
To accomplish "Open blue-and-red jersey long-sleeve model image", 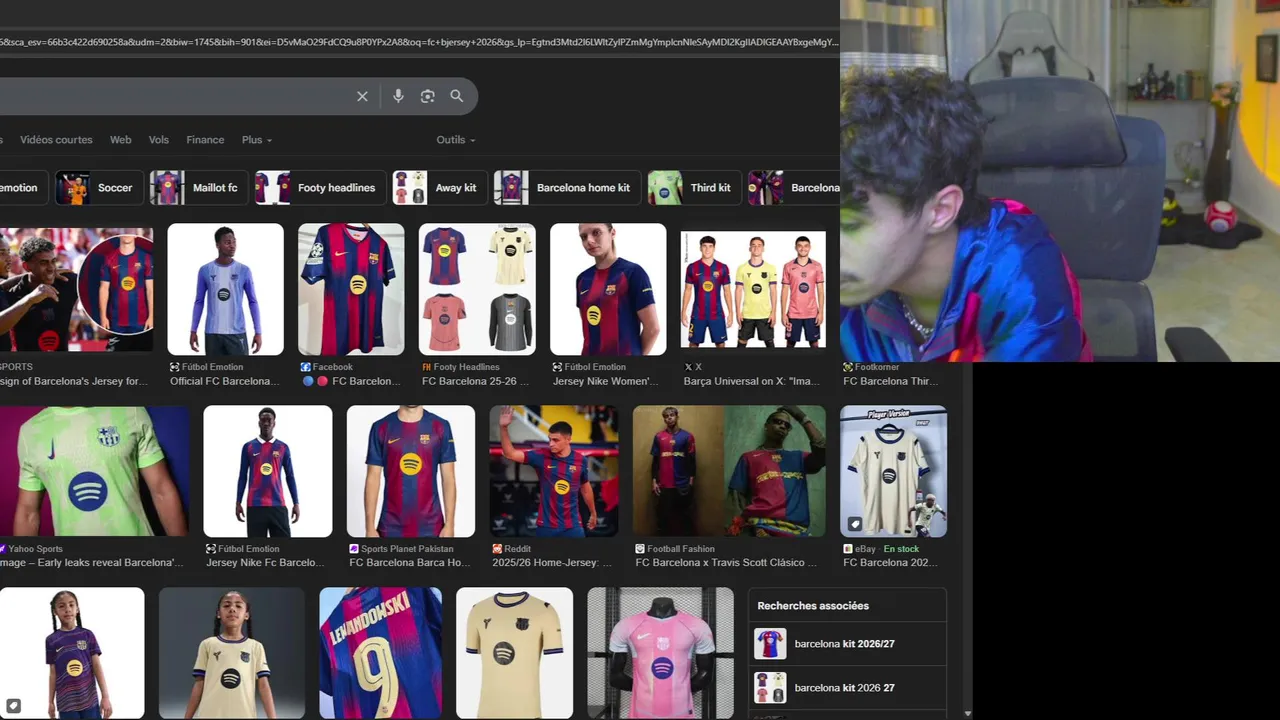I will 268,471.
